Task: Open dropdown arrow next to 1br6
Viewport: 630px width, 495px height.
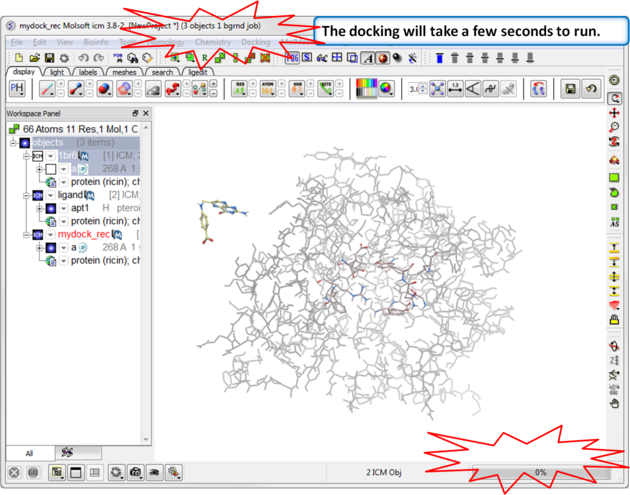Action: (51, 156)
